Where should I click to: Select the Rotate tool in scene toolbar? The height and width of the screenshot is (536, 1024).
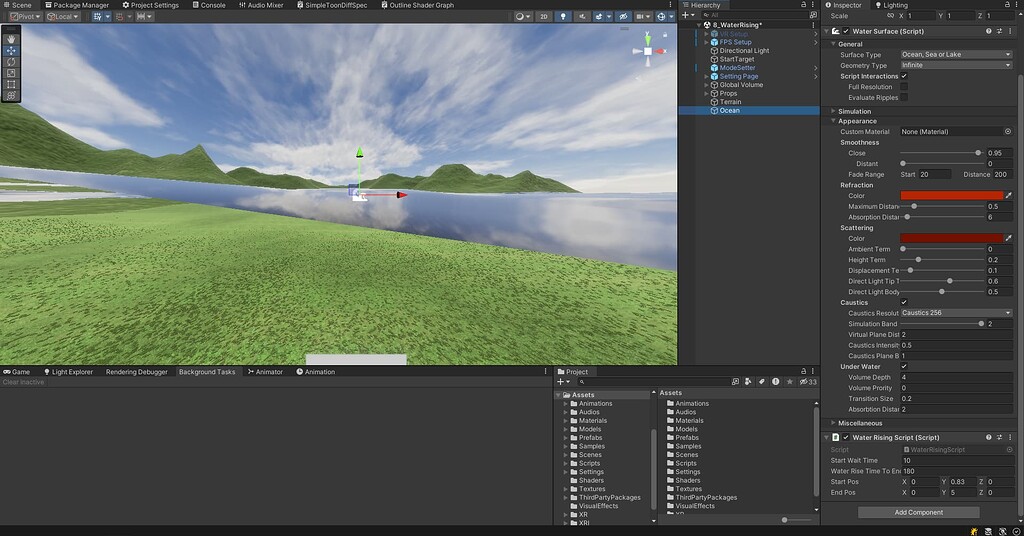click(11, 62)
